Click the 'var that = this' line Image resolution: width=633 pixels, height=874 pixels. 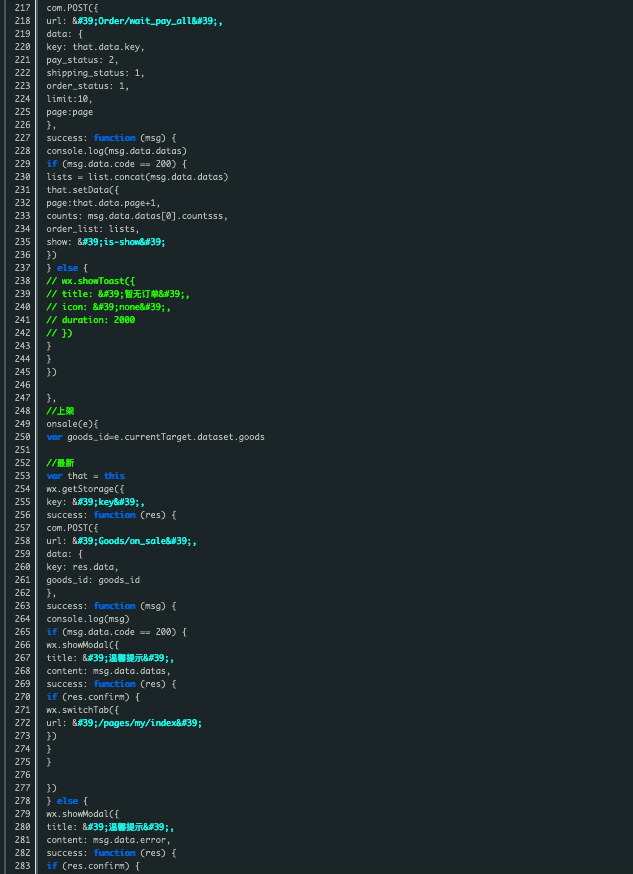pos(85,476)
